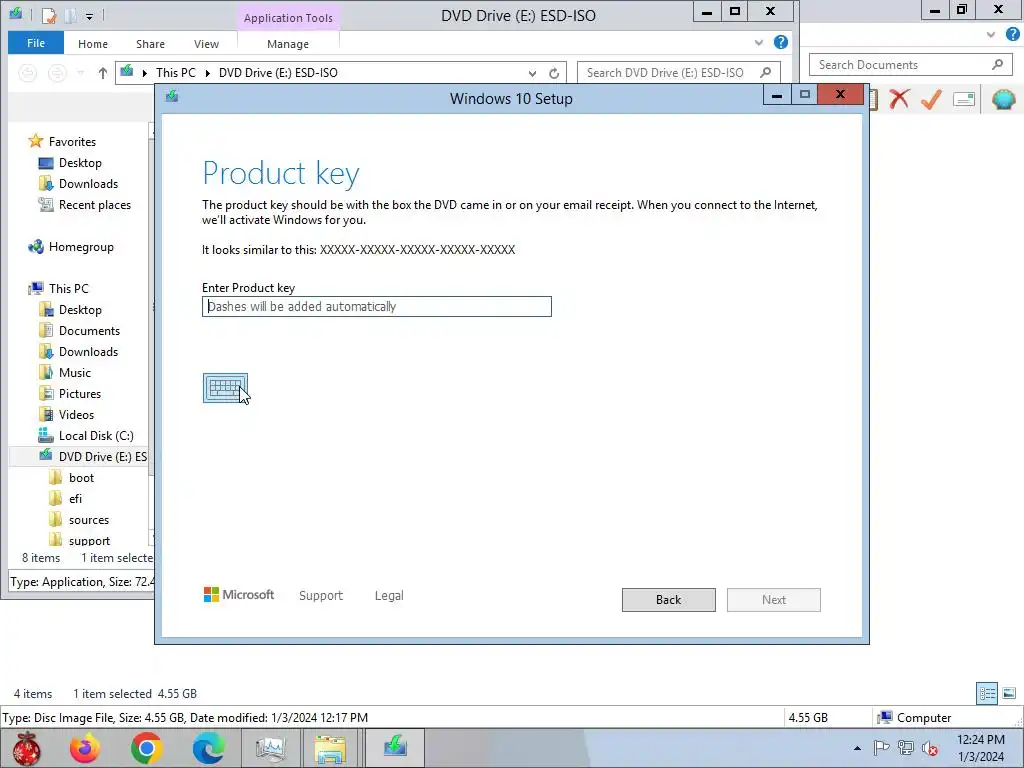This screenshot has height=768, width=1024.
Task: Expand the breadcrumb arrow after This PC
Action: (x=208, y=73)
